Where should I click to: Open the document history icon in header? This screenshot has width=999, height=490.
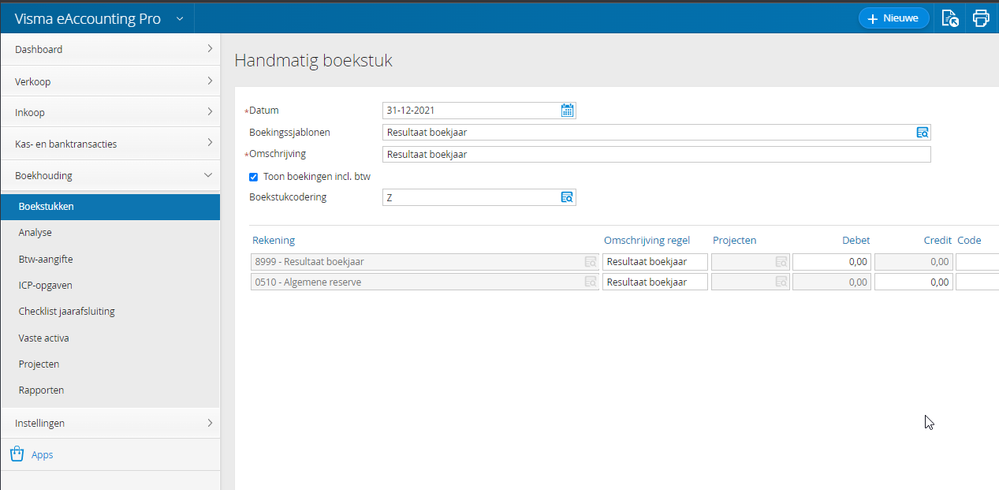(951, 18)
